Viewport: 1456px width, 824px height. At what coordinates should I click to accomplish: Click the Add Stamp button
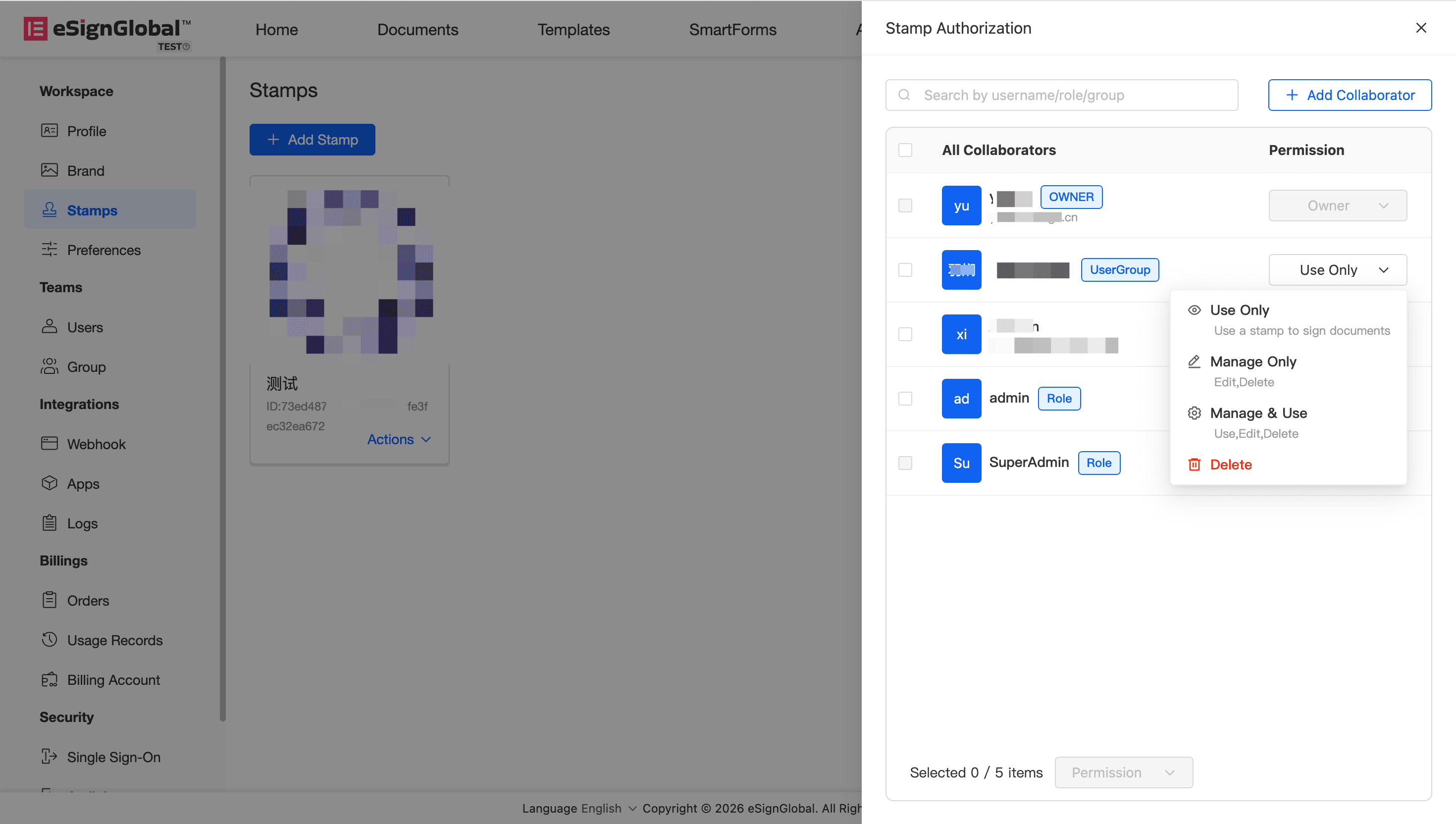click(312, 140)
